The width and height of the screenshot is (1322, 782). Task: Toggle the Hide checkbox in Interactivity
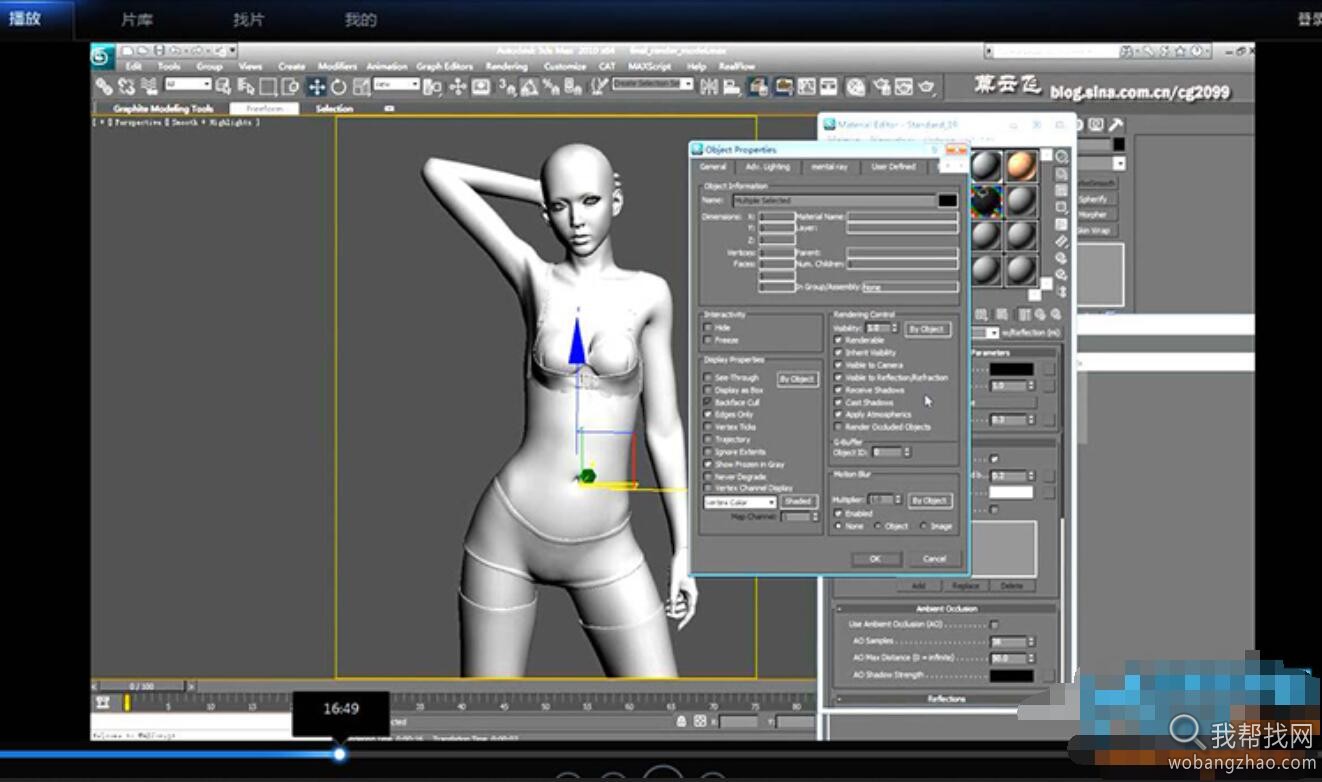coord(708,328)
